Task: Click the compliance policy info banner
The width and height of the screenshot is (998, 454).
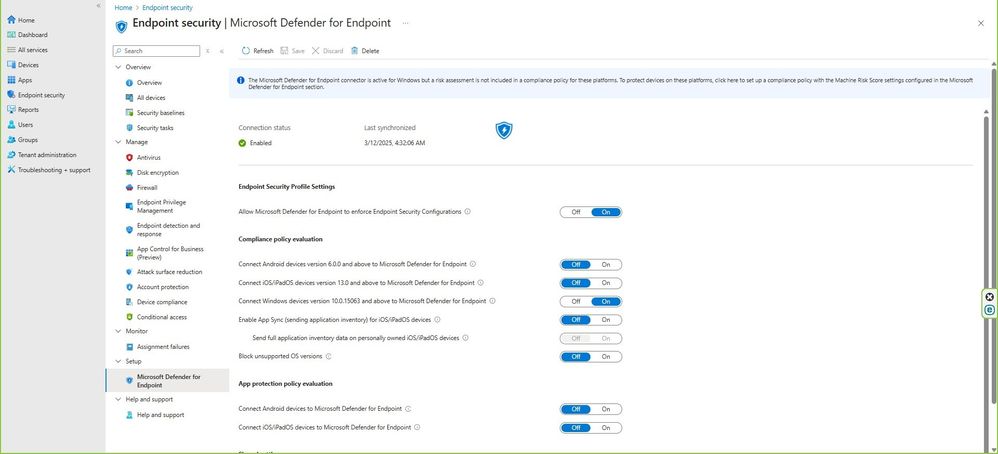Action: point(609,84)
